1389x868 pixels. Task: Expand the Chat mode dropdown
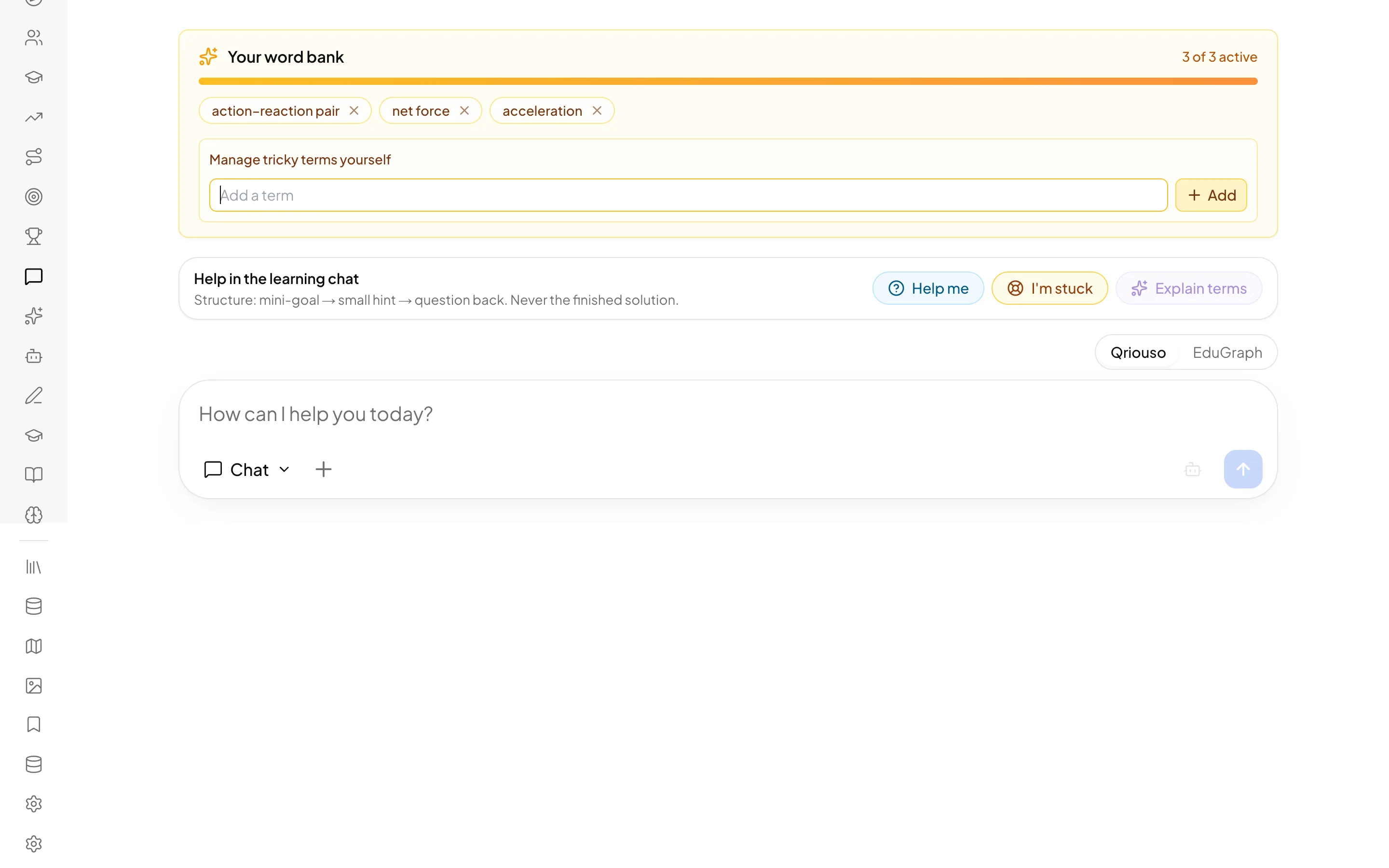click(247, 470)
